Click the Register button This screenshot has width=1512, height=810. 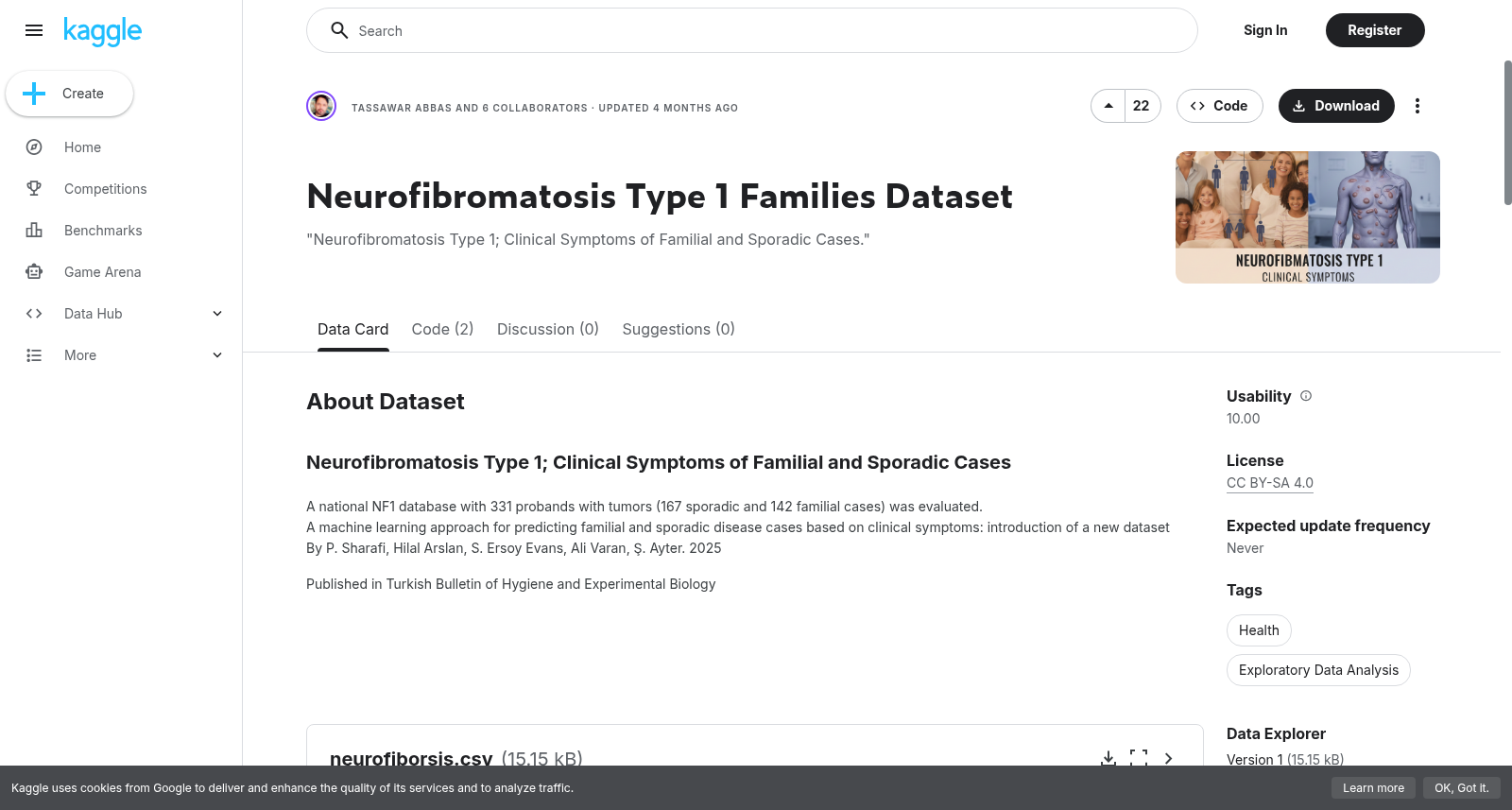[1375, 30]
